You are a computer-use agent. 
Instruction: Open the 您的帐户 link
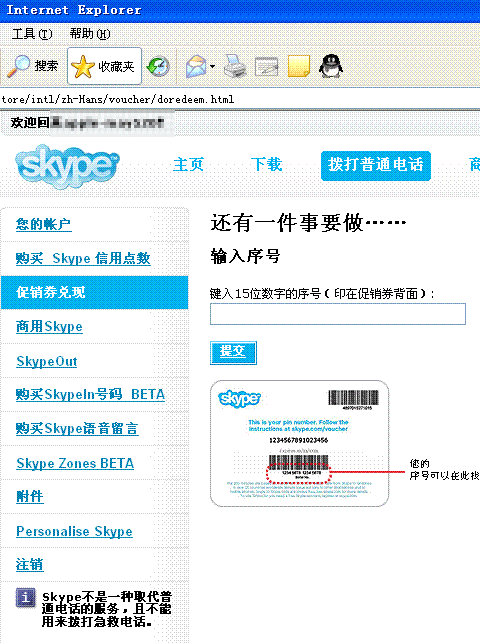click(44, 224)
